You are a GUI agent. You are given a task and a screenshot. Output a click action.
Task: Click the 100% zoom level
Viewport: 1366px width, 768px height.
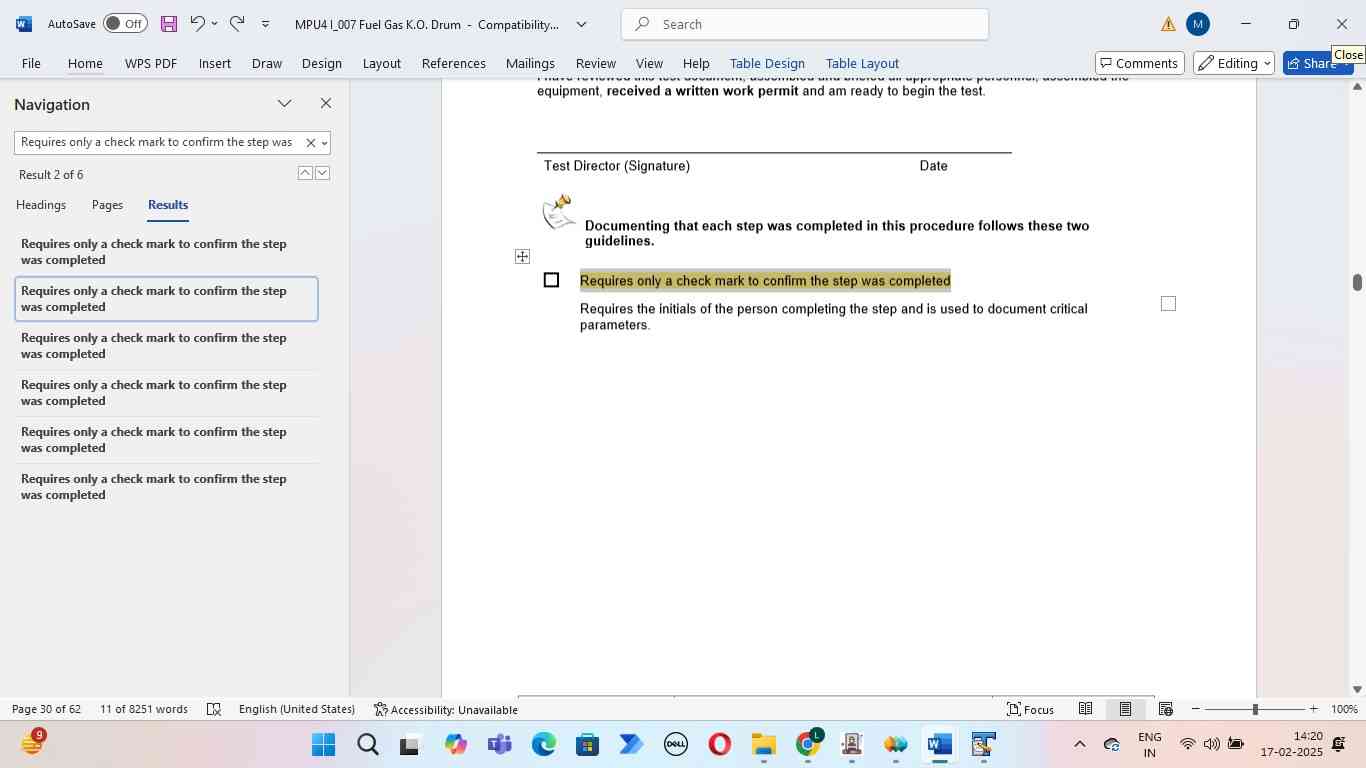1344,709
